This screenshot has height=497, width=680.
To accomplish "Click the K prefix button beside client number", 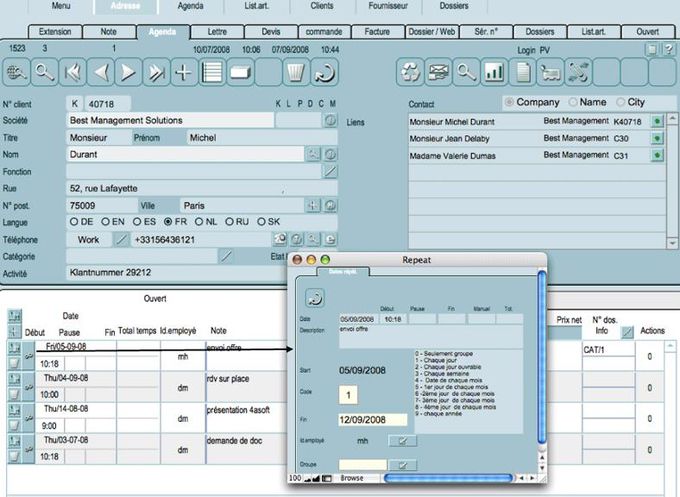I will (75, 104).
